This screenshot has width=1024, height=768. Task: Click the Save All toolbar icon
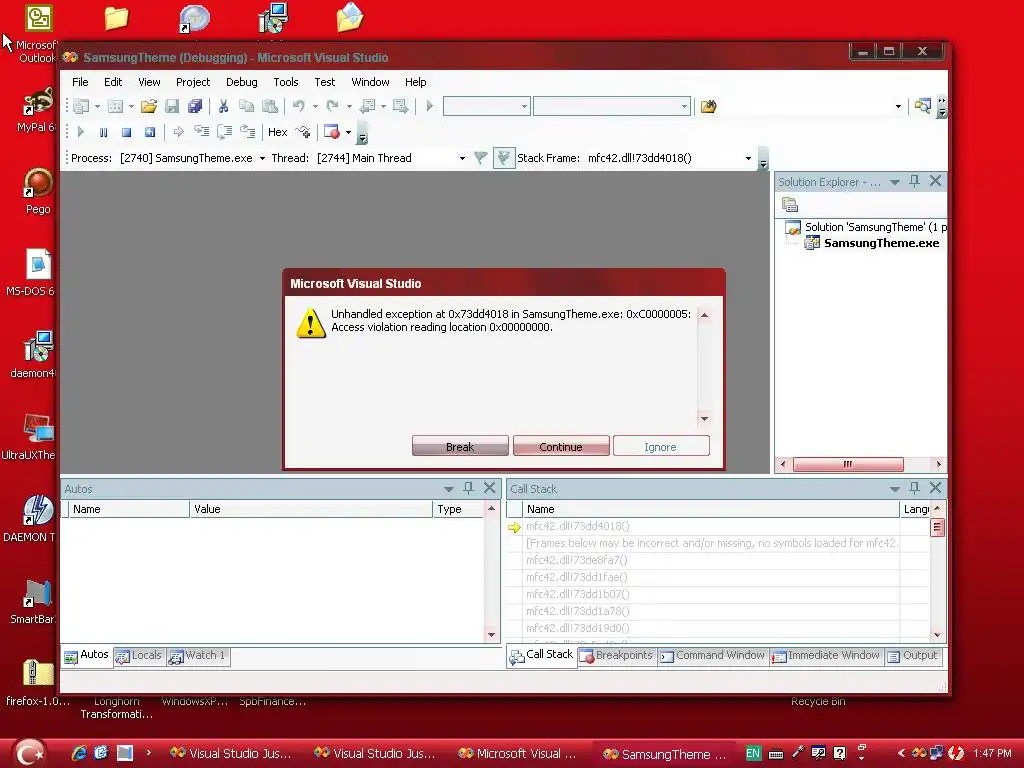click(195, 106)
